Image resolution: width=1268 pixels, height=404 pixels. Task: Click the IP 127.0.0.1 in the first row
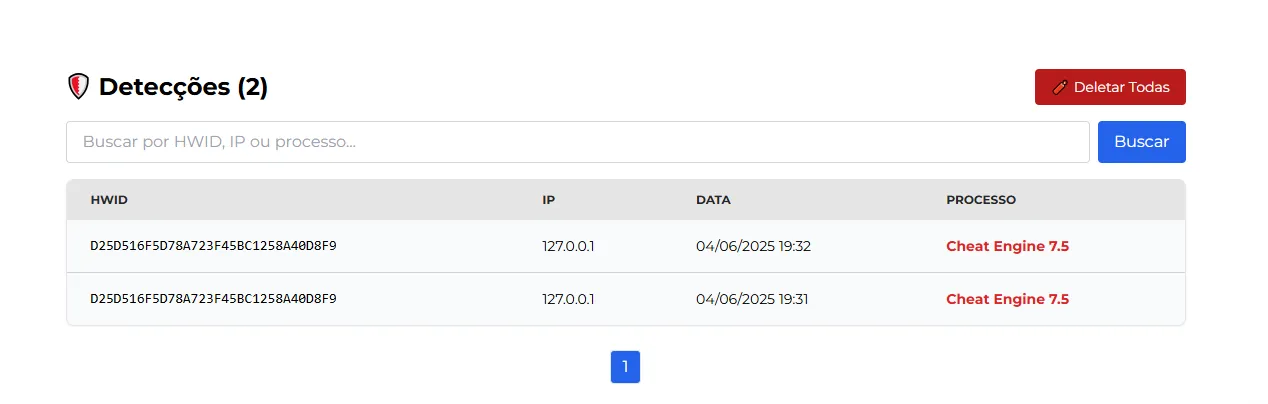[x=568, y=246]
